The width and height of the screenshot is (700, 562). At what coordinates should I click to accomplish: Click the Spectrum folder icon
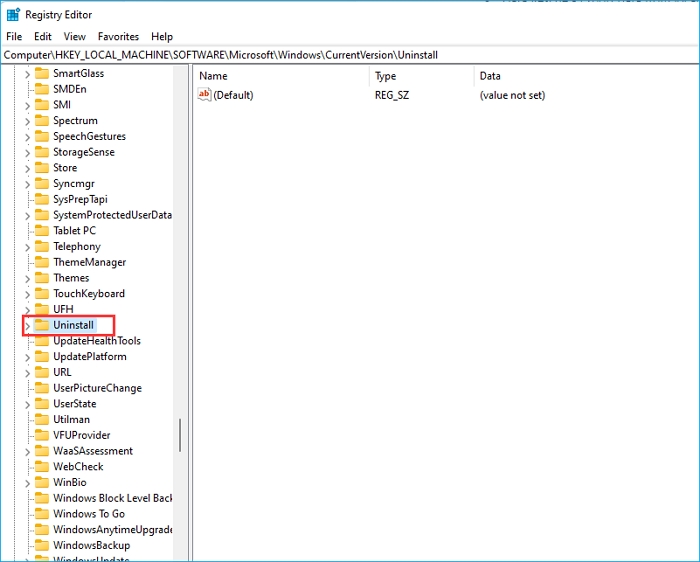pyautogui.click(x=42, y=120)
